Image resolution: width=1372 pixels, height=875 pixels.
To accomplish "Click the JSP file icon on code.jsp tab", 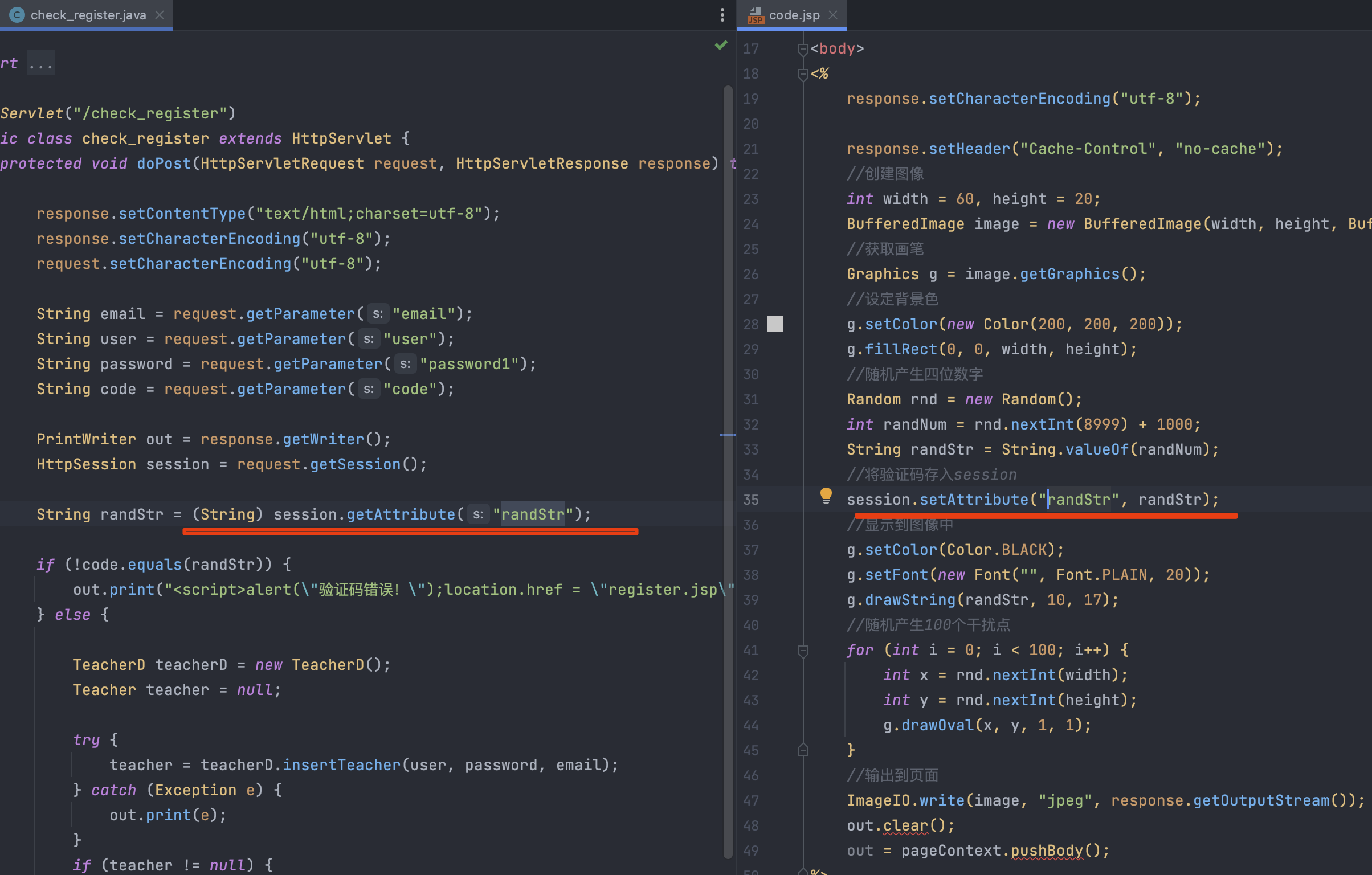I will point(755,15).
